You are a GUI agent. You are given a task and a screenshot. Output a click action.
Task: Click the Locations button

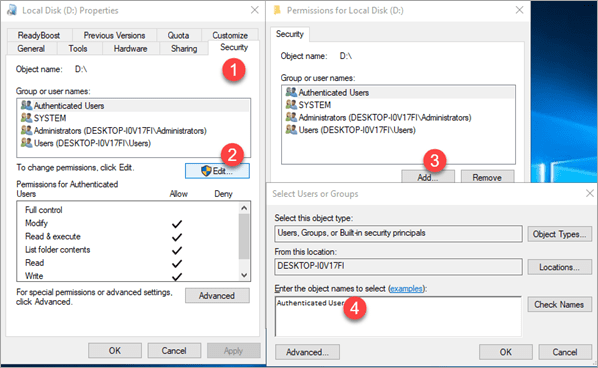[559, 267]
